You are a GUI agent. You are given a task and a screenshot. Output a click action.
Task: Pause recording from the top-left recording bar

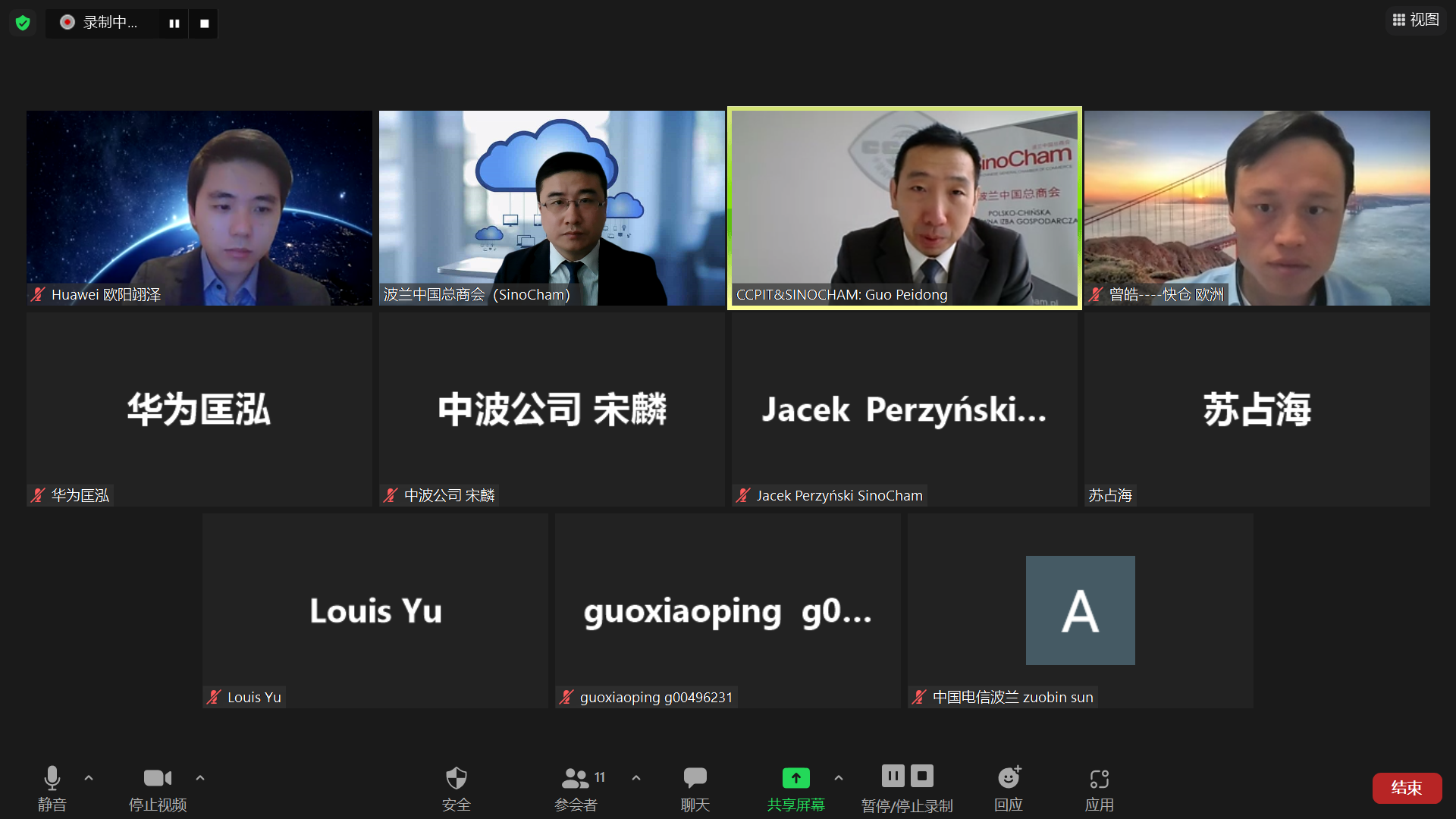tap(174, 24)
